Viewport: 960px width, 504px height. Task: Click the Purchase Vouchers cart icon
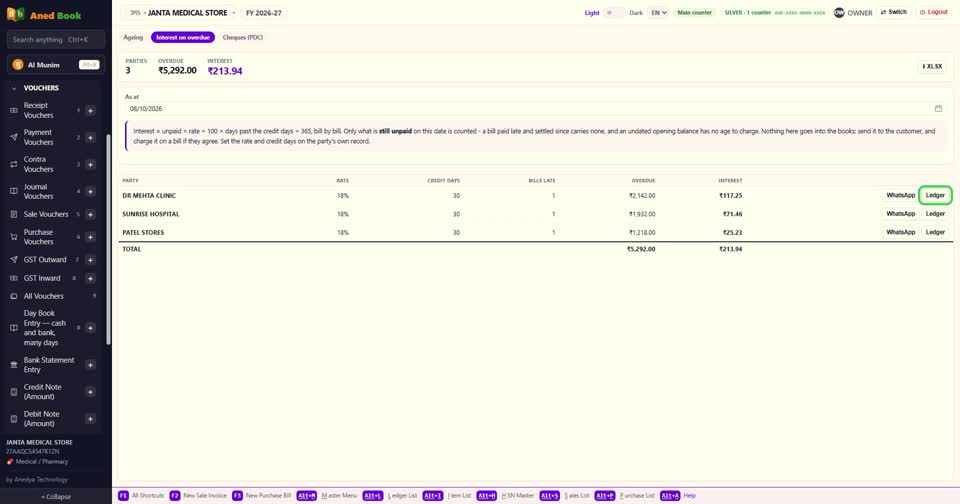click(13, 237)
